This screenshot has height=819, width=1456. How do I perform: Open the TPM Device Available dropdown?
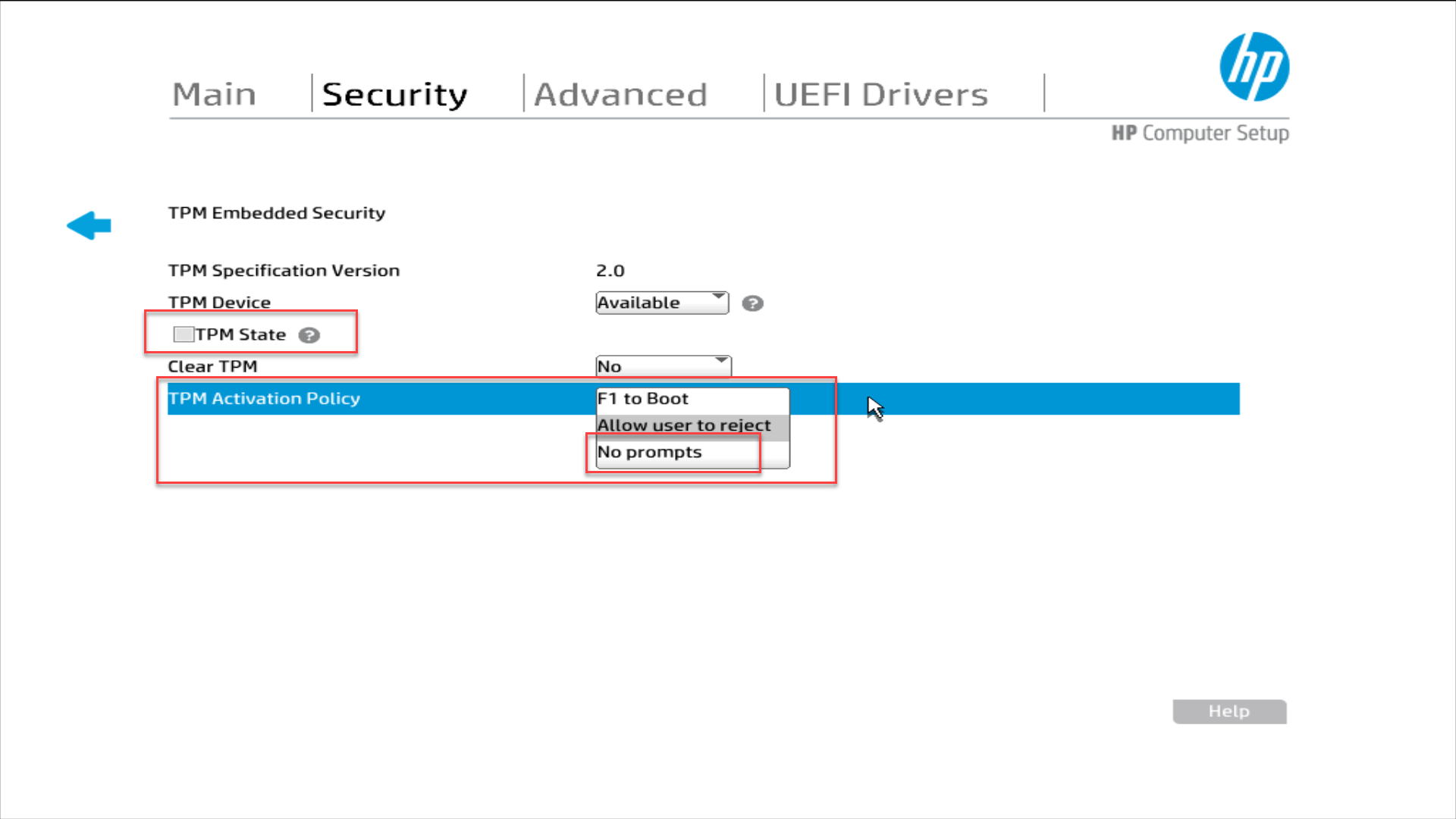pyautogui.click(x=662, y=303)
